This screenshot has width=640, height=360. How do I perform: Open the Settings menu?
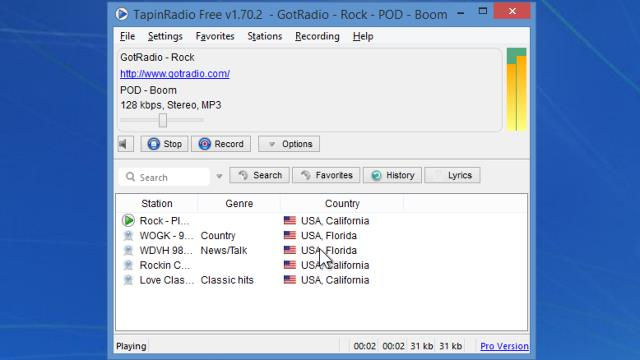click(x=165, y=36)
